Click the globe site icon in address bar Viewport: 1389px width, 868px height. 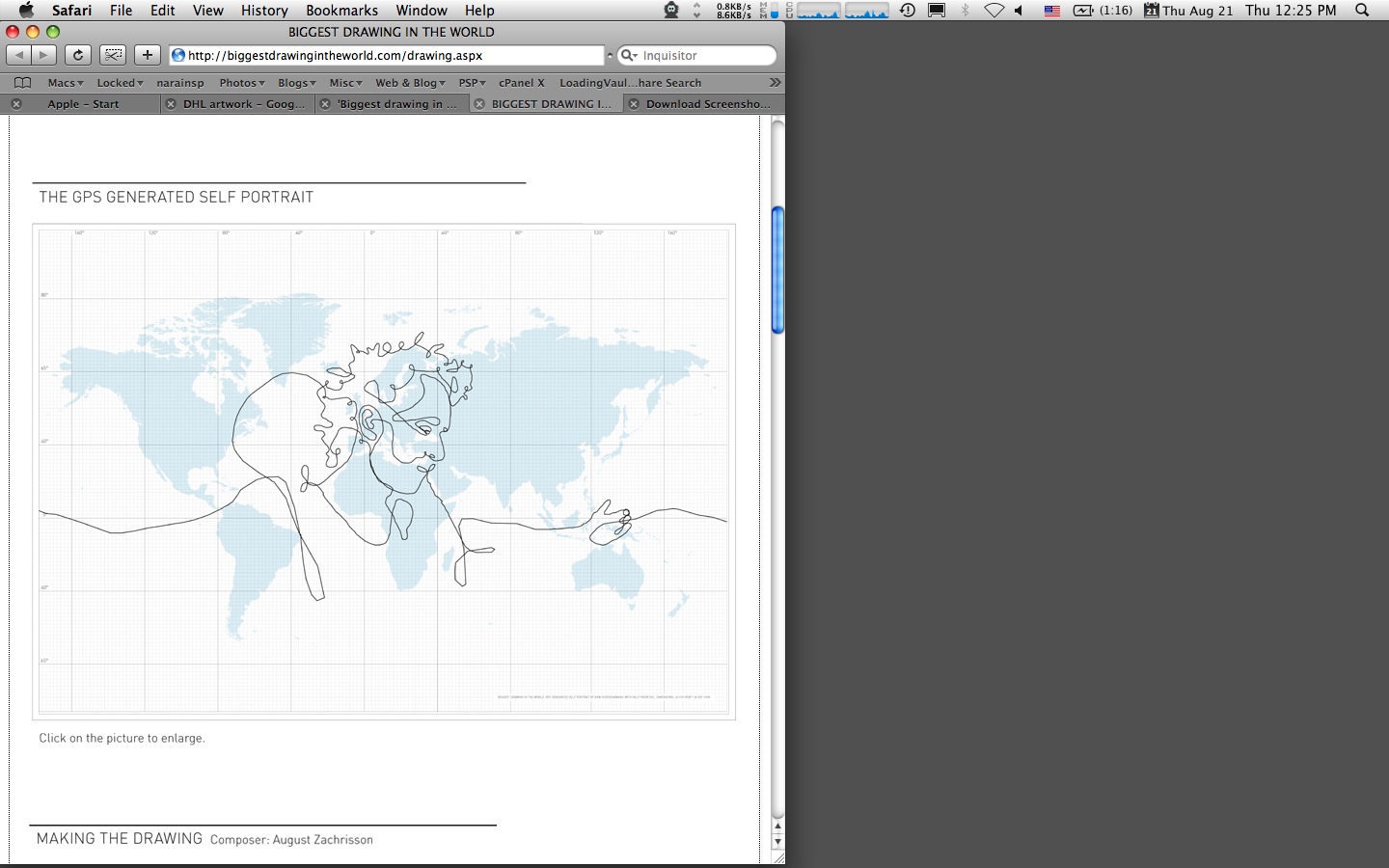pyautogui.click(x=178, y=55)
